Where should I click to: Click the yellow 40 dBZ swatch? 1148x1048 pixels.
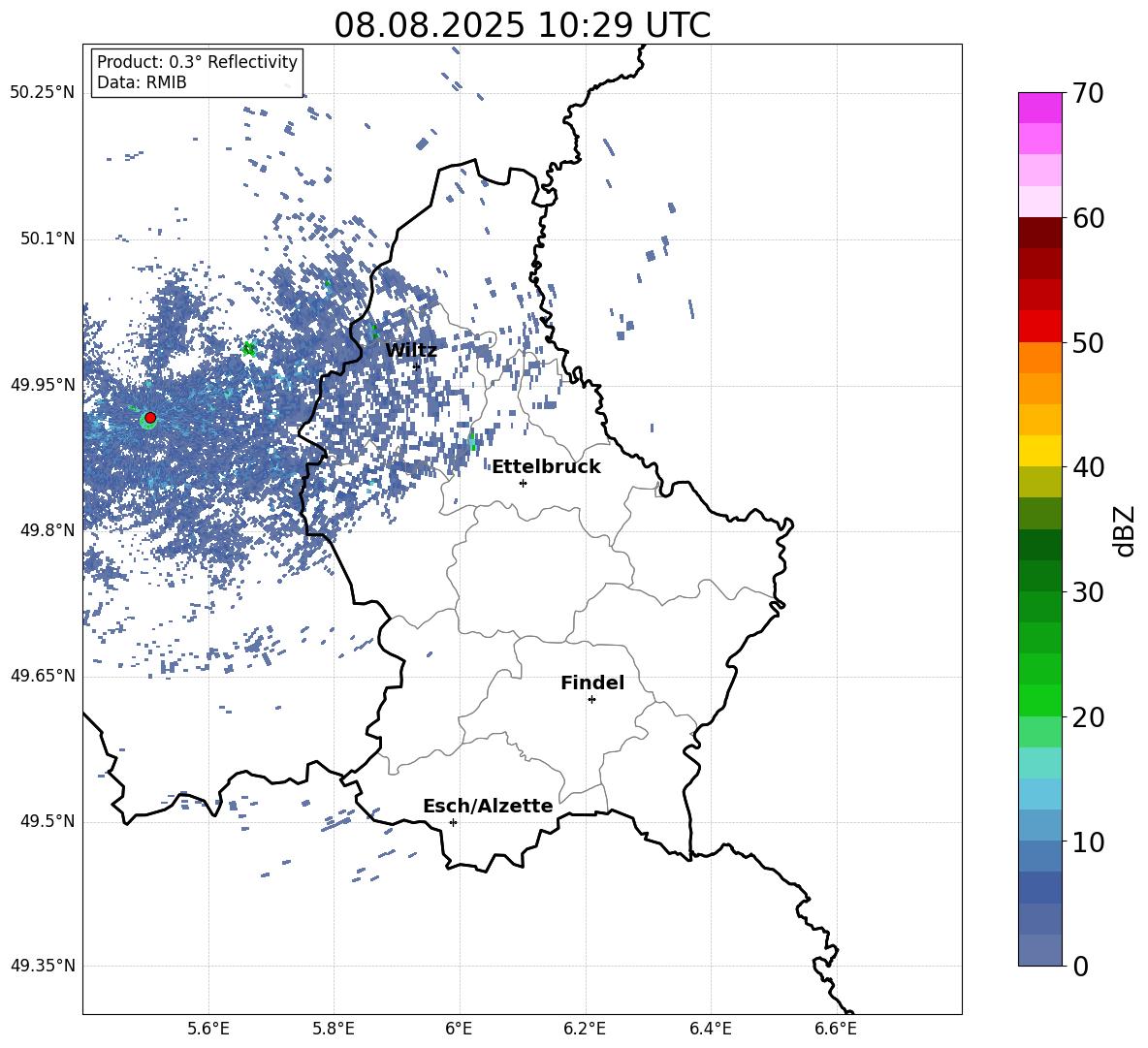pyautogui.click(x=1040, y=451)
